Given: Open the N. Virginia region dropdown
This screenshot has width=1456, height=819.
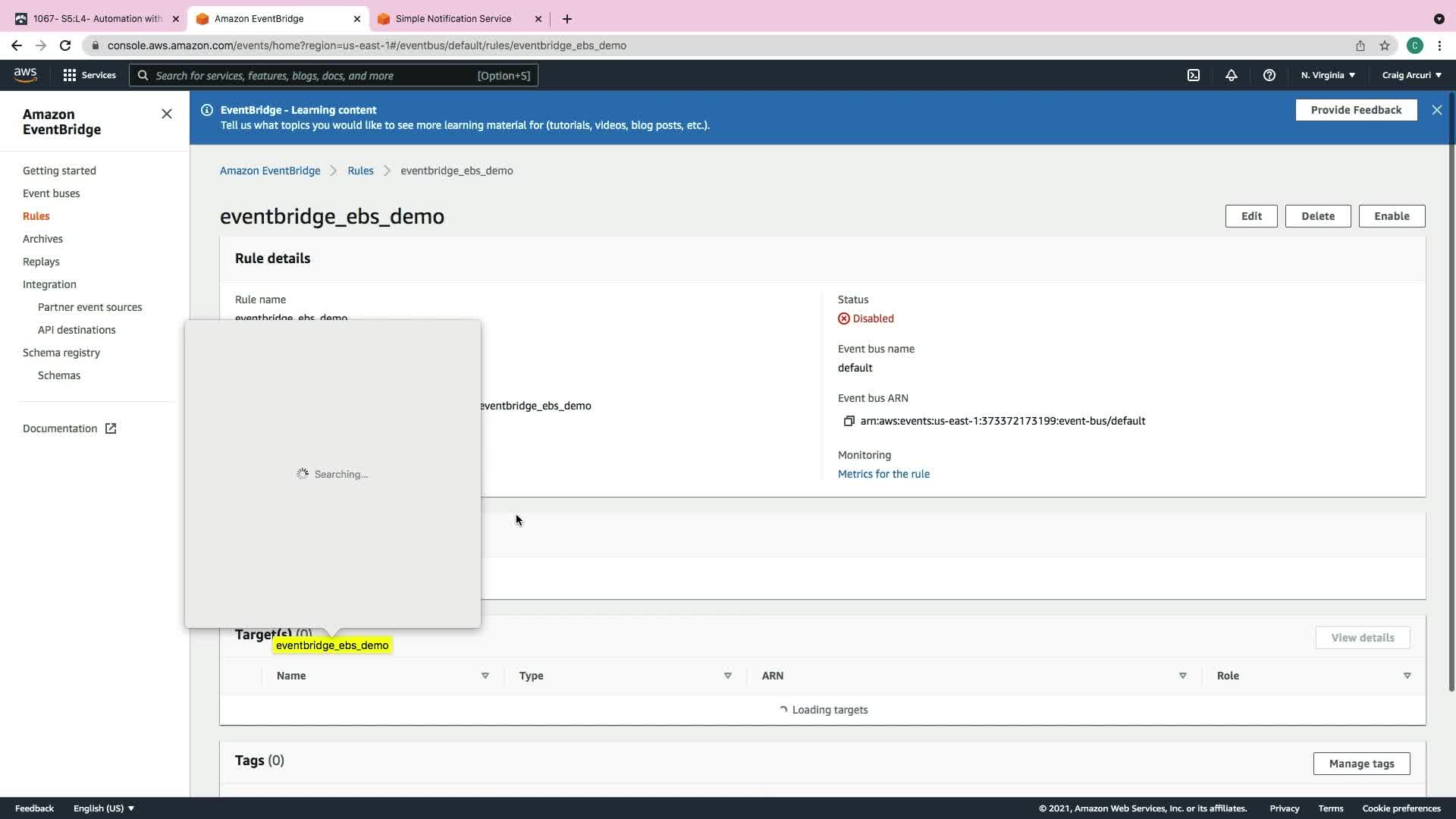Looking at the screenshot, I should (1328, 75).
